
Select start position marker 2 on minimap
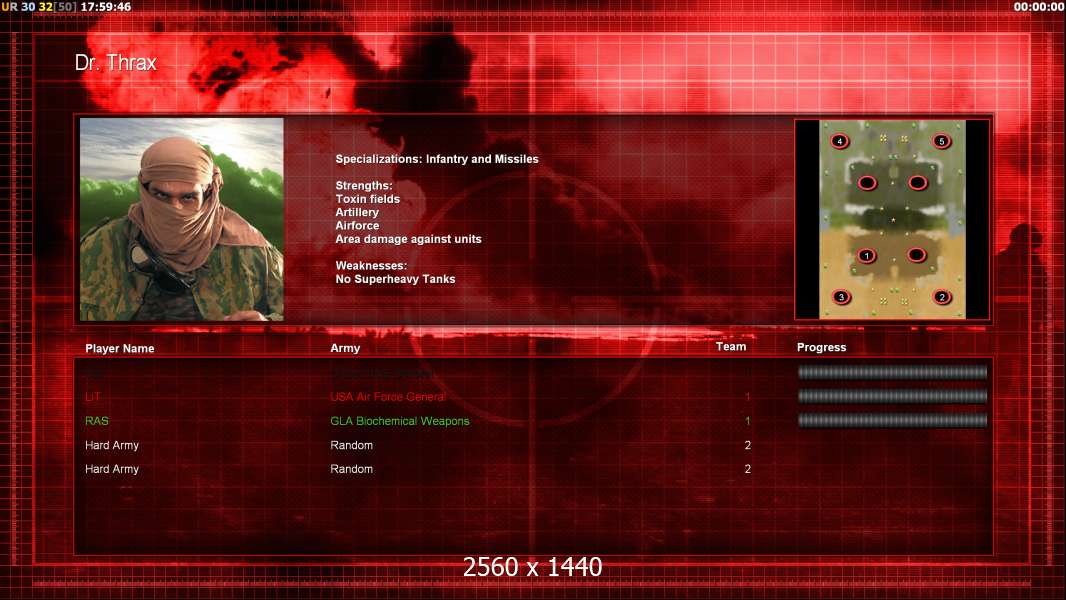pyautogui.click(x=942, y=297)
